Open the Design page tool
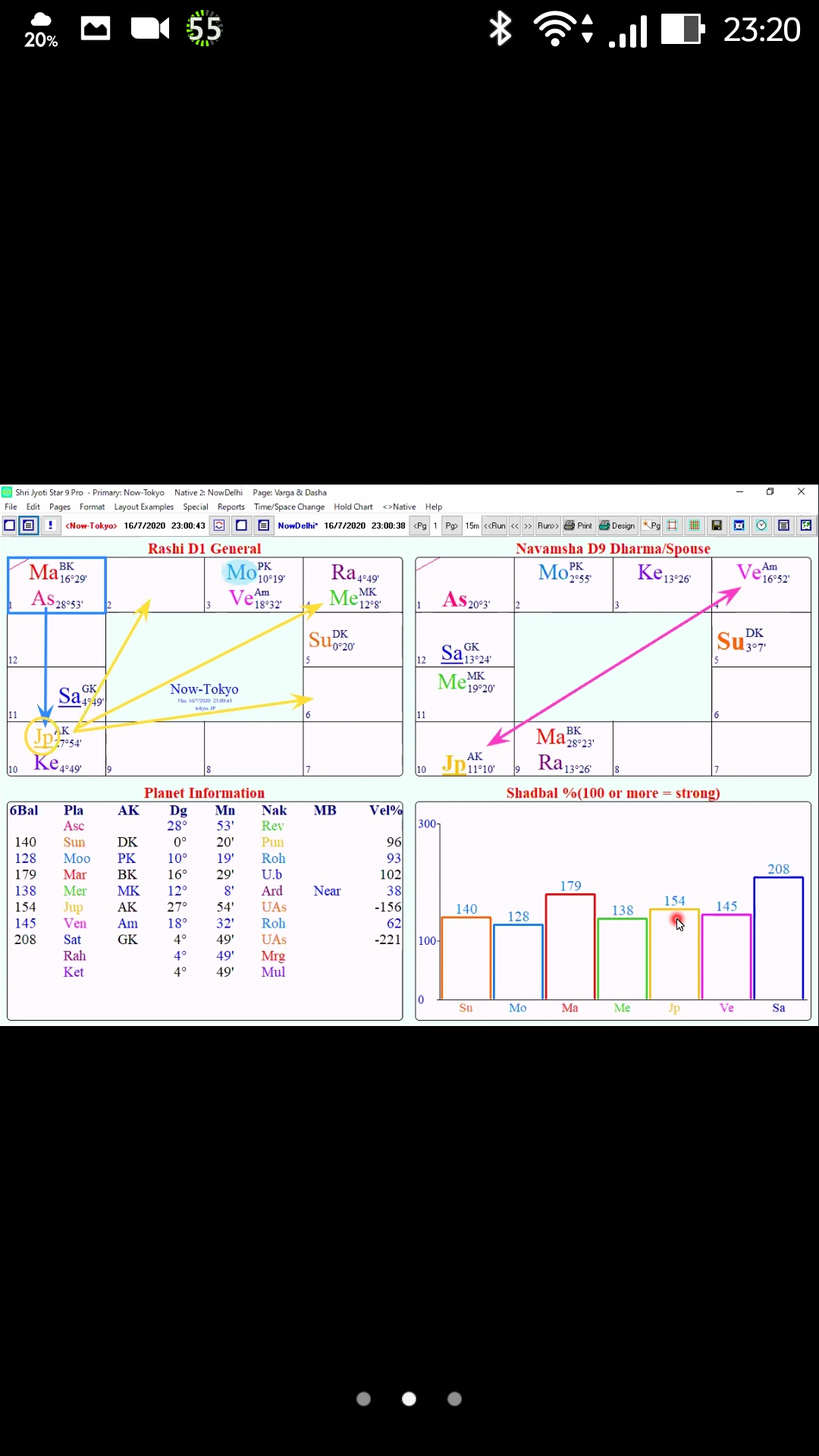Image resolution: width=819 pixels, height=1456 pixels. (617, 526)
